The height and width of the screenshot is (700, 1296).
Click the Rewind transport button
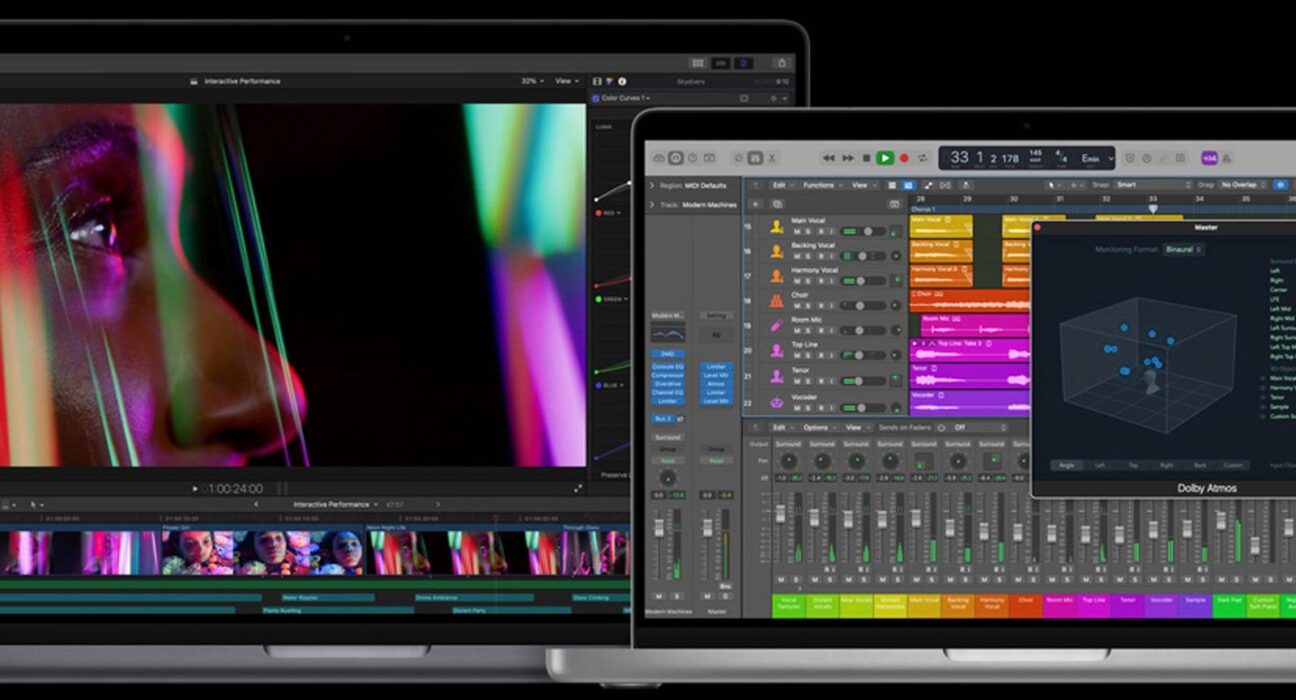pos(828,158)
